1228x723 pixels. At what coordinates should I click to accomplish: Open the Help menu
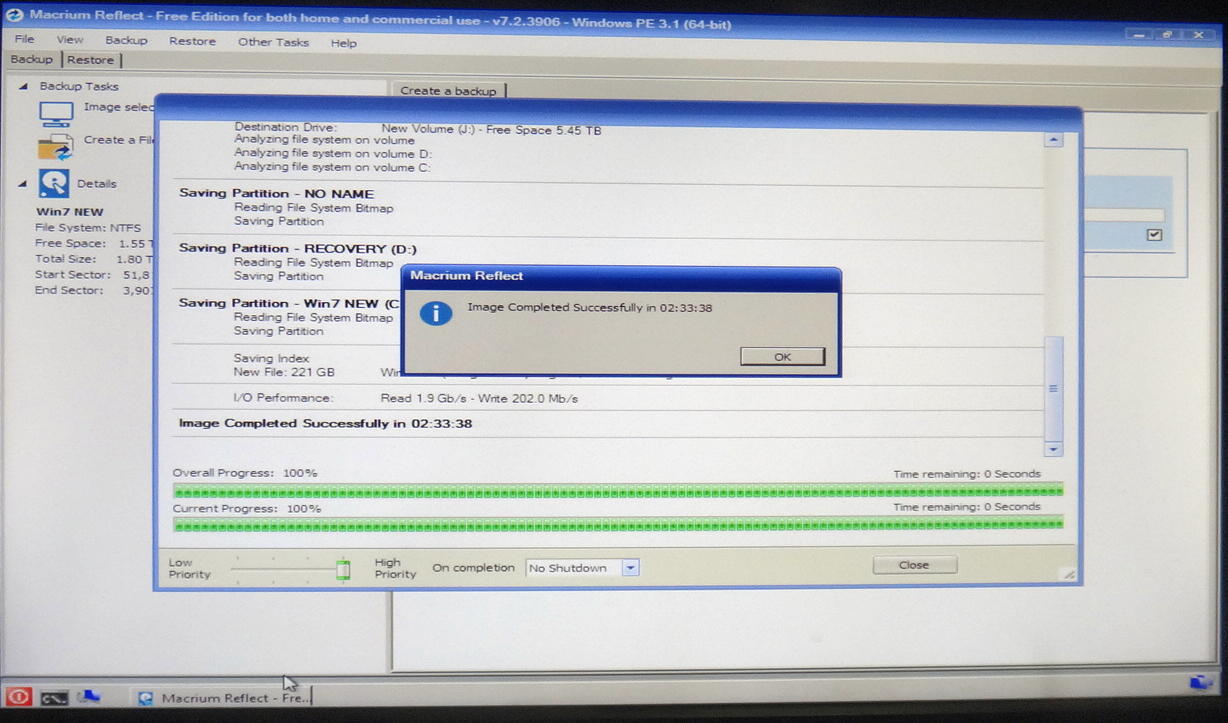(x=343, y=43)
